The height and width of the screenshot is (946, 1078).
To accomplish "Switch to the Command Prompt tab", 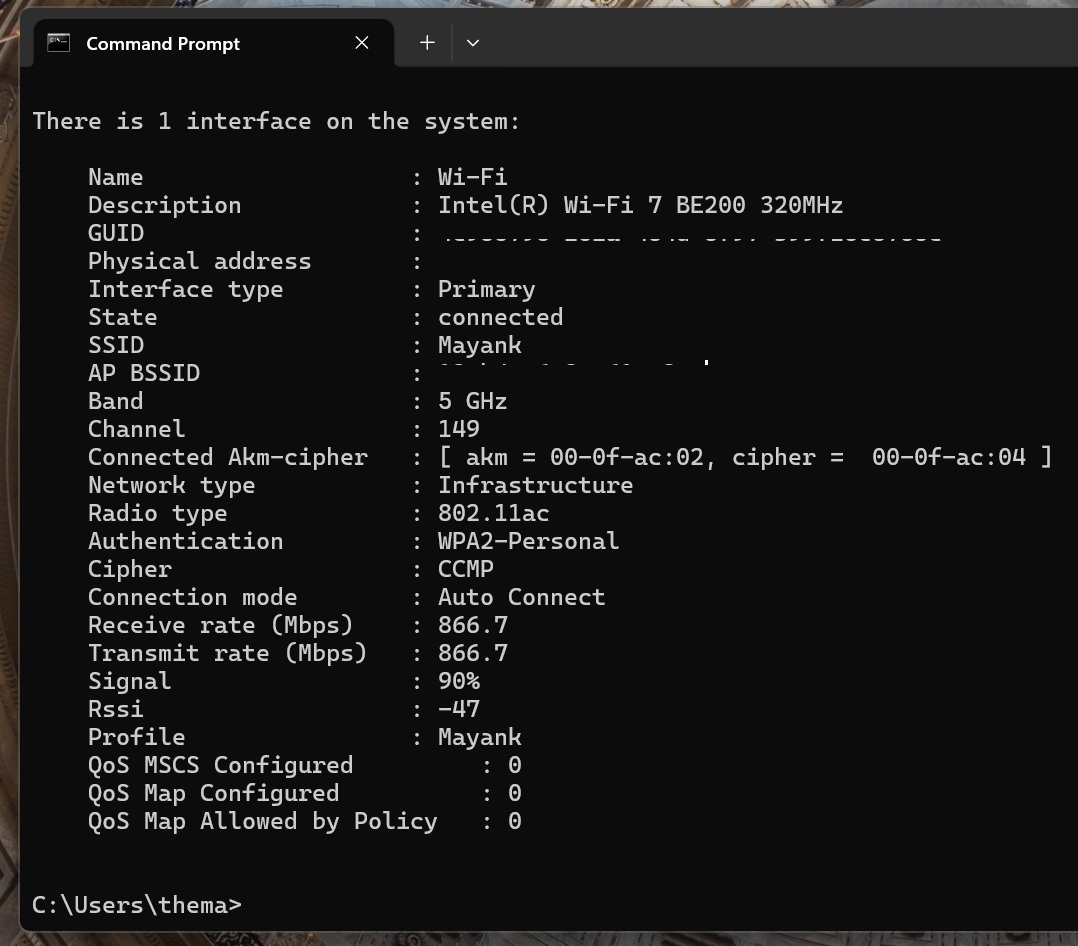I will click(x=180, y=43).
